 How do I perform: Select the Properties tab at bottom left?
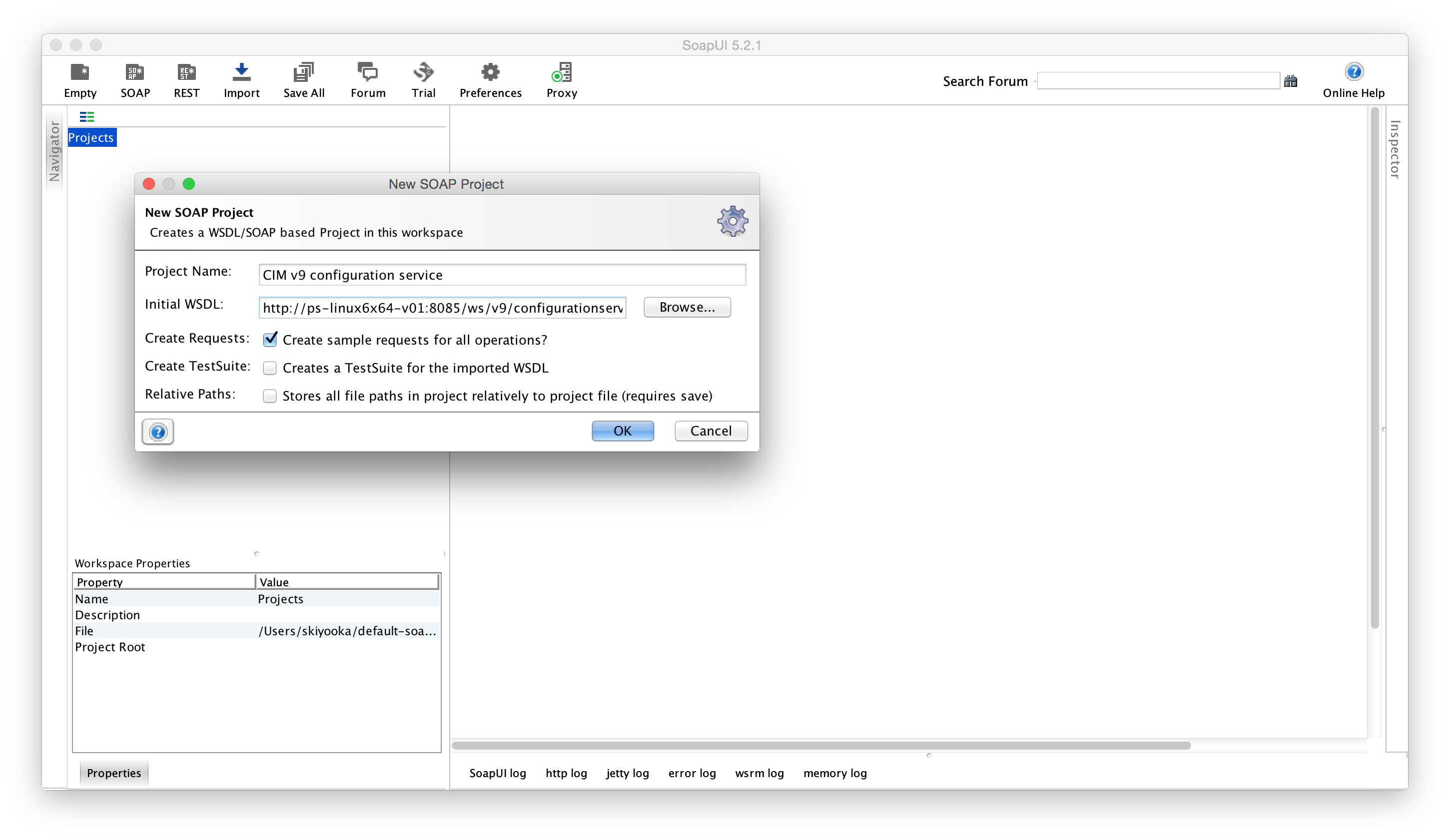point(113,773)
